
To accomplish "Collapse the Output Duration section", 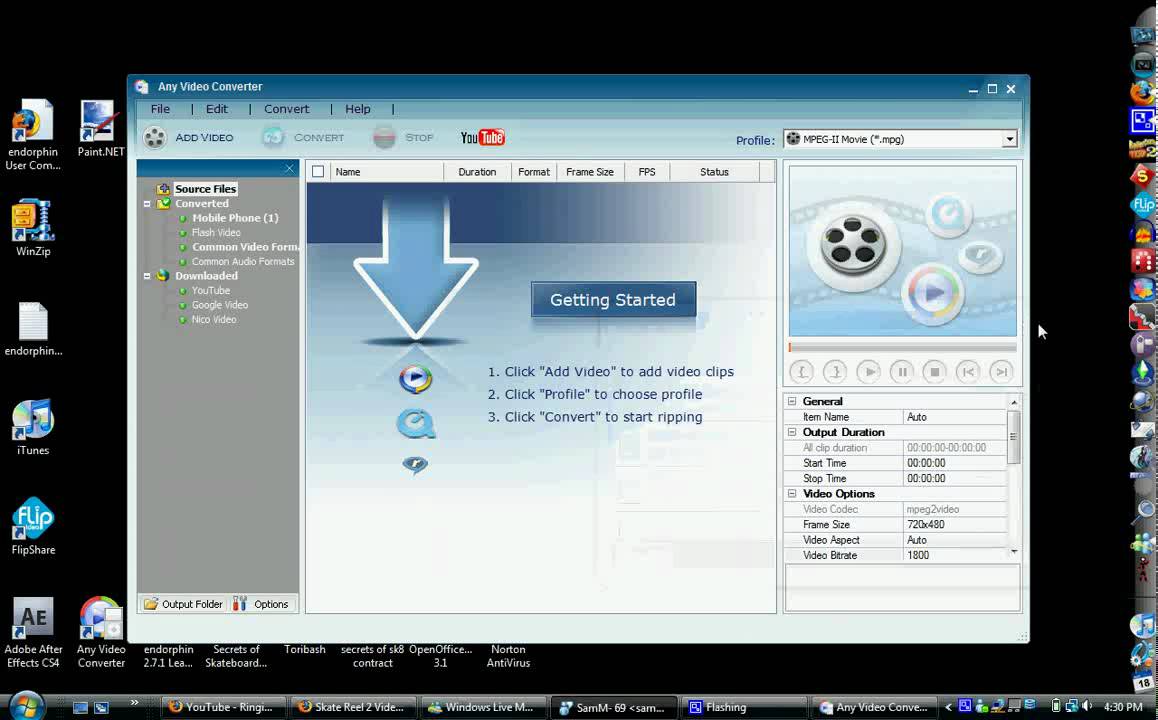I will click(792, 433).
